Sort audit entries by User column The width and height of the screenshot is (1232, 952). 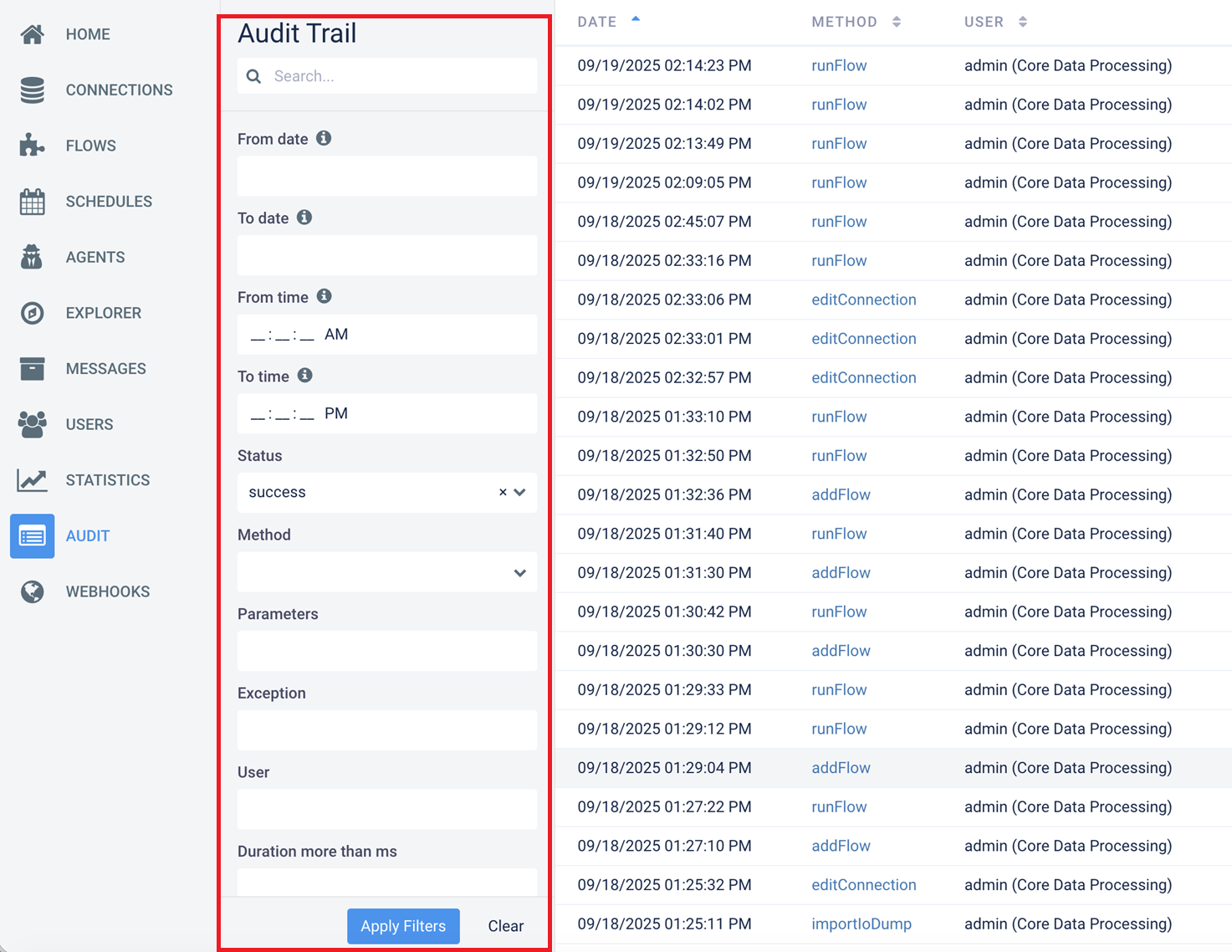[1022, 22]
